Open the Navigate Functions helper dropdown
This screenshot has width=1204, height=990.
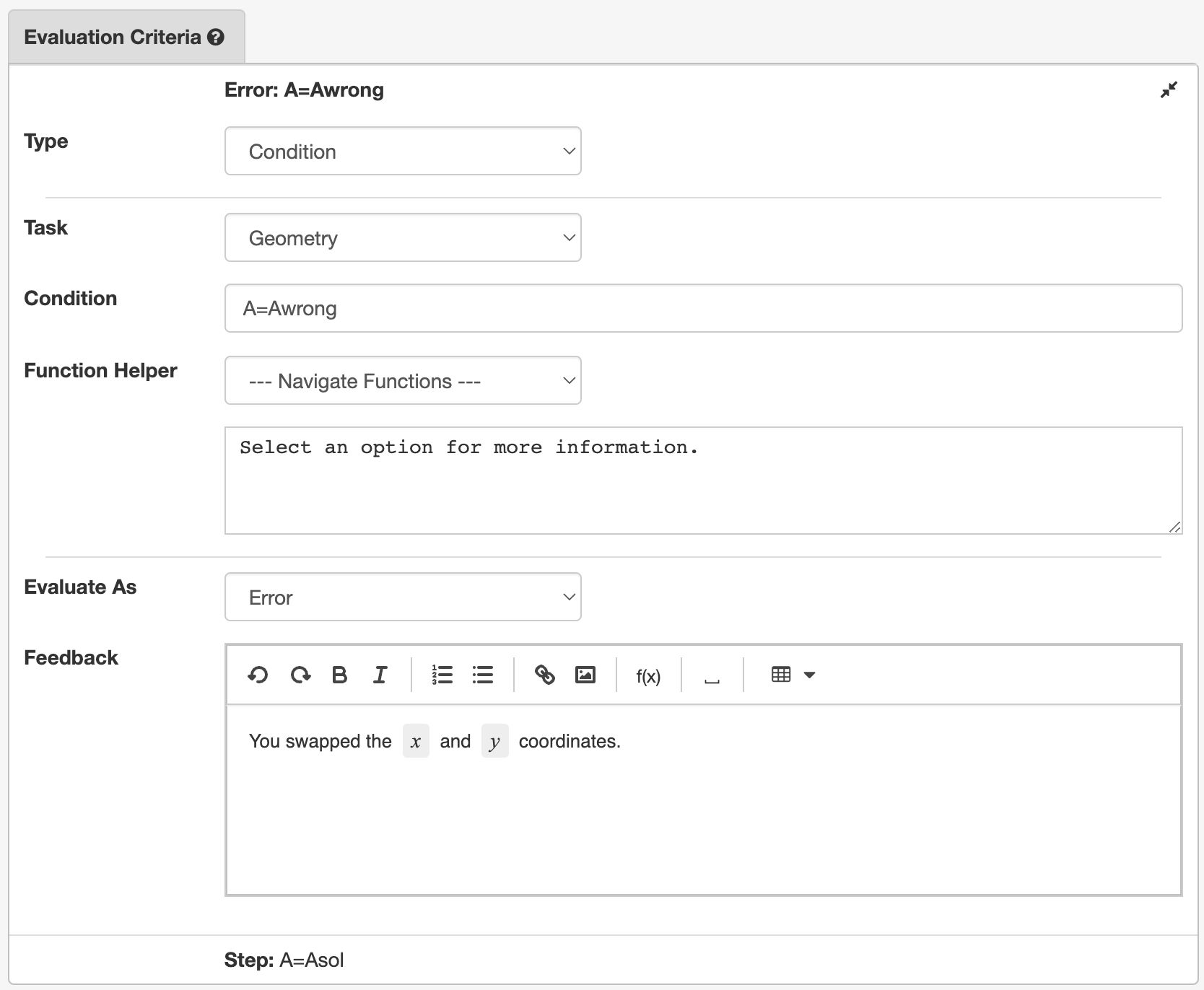(x=403, y=380)
